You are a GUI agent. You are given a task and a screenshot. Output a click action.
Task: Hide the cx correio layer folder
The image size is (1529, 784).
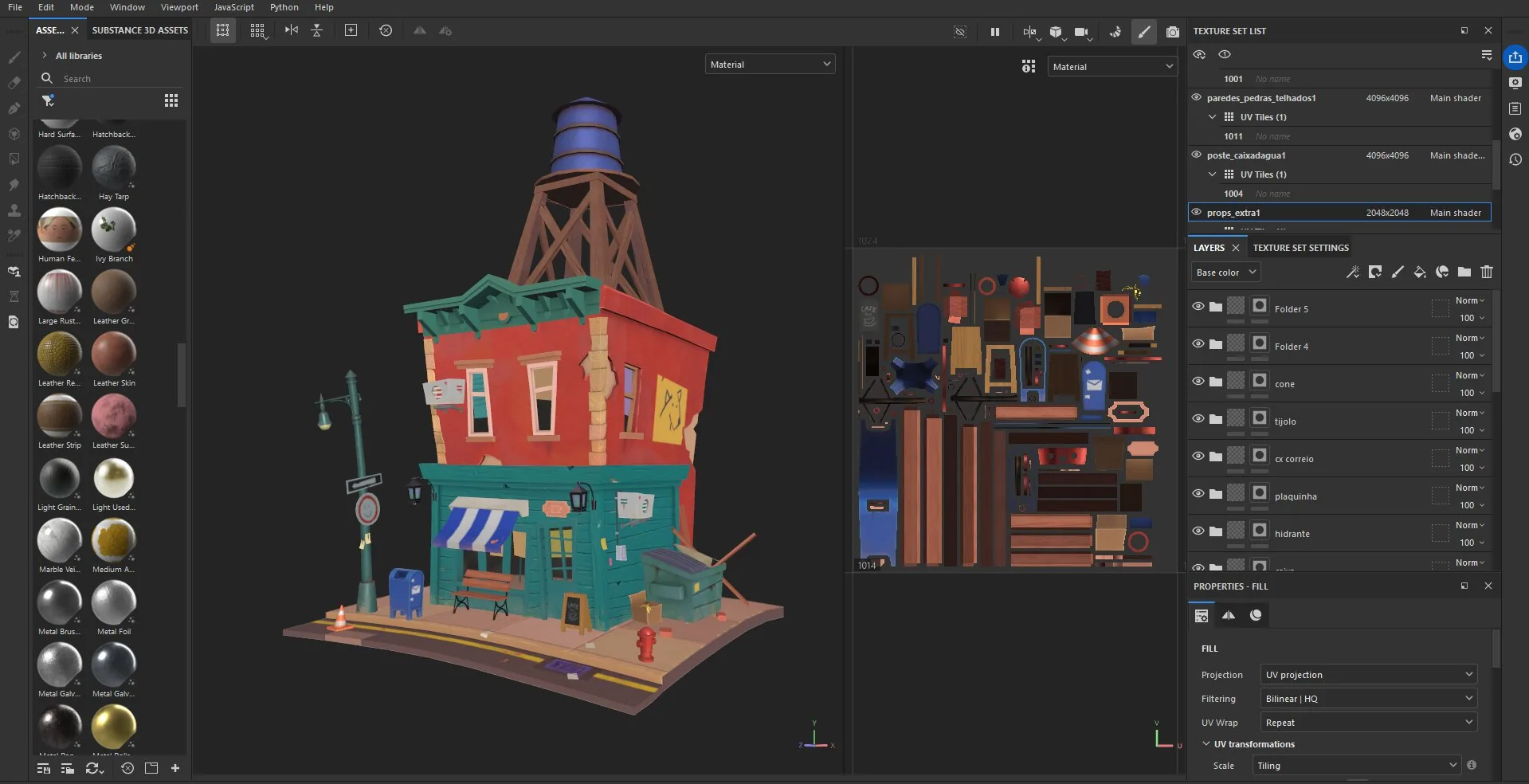1198,457
